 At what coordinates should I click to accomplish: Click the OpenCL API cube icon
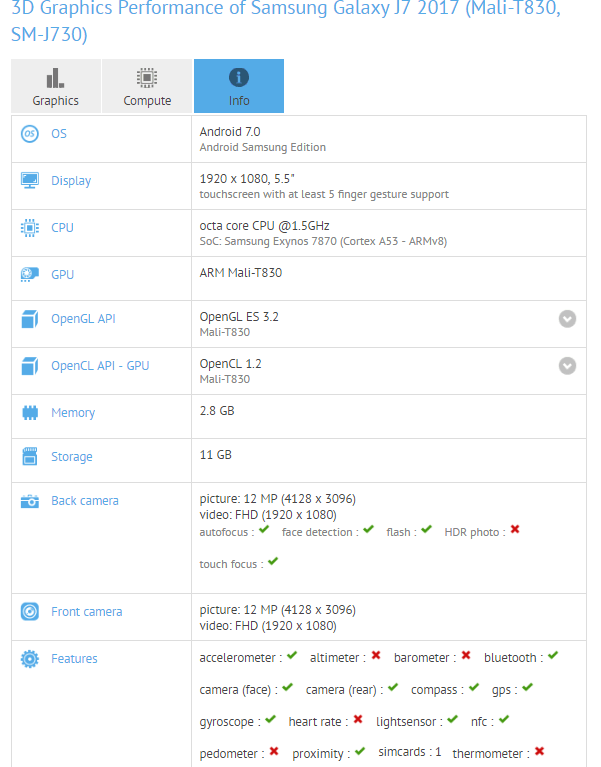[30, 366]
